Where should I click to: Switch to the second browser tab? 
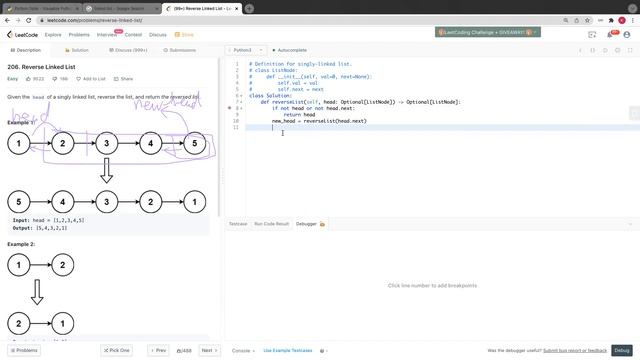pos(122,9)
